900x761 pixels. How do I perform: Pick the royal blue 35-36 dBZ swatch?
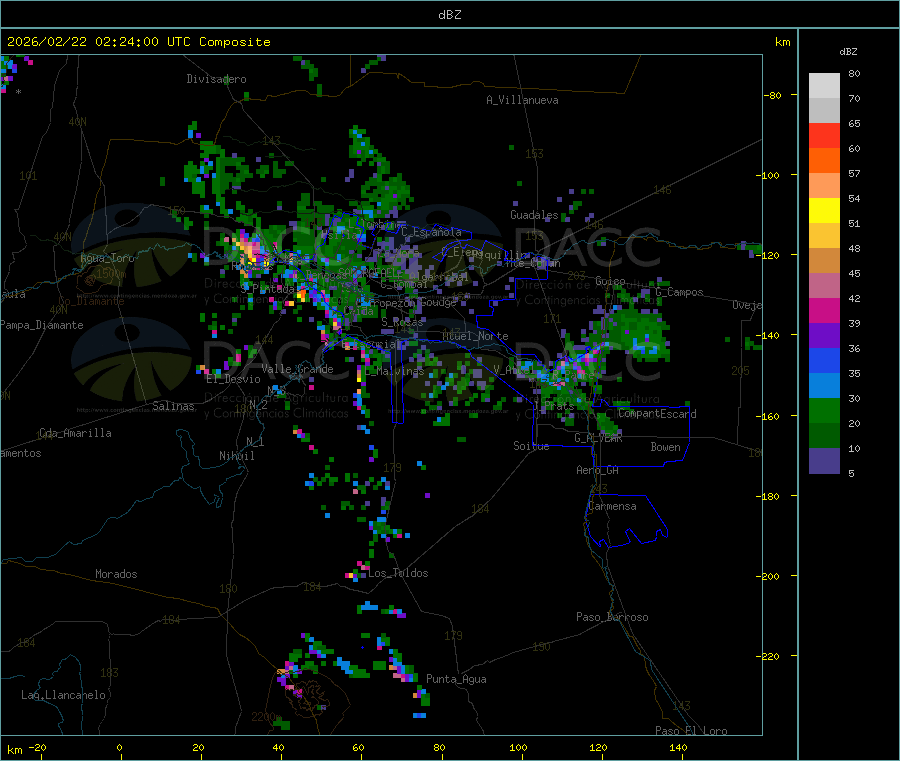tap(824, 360)
